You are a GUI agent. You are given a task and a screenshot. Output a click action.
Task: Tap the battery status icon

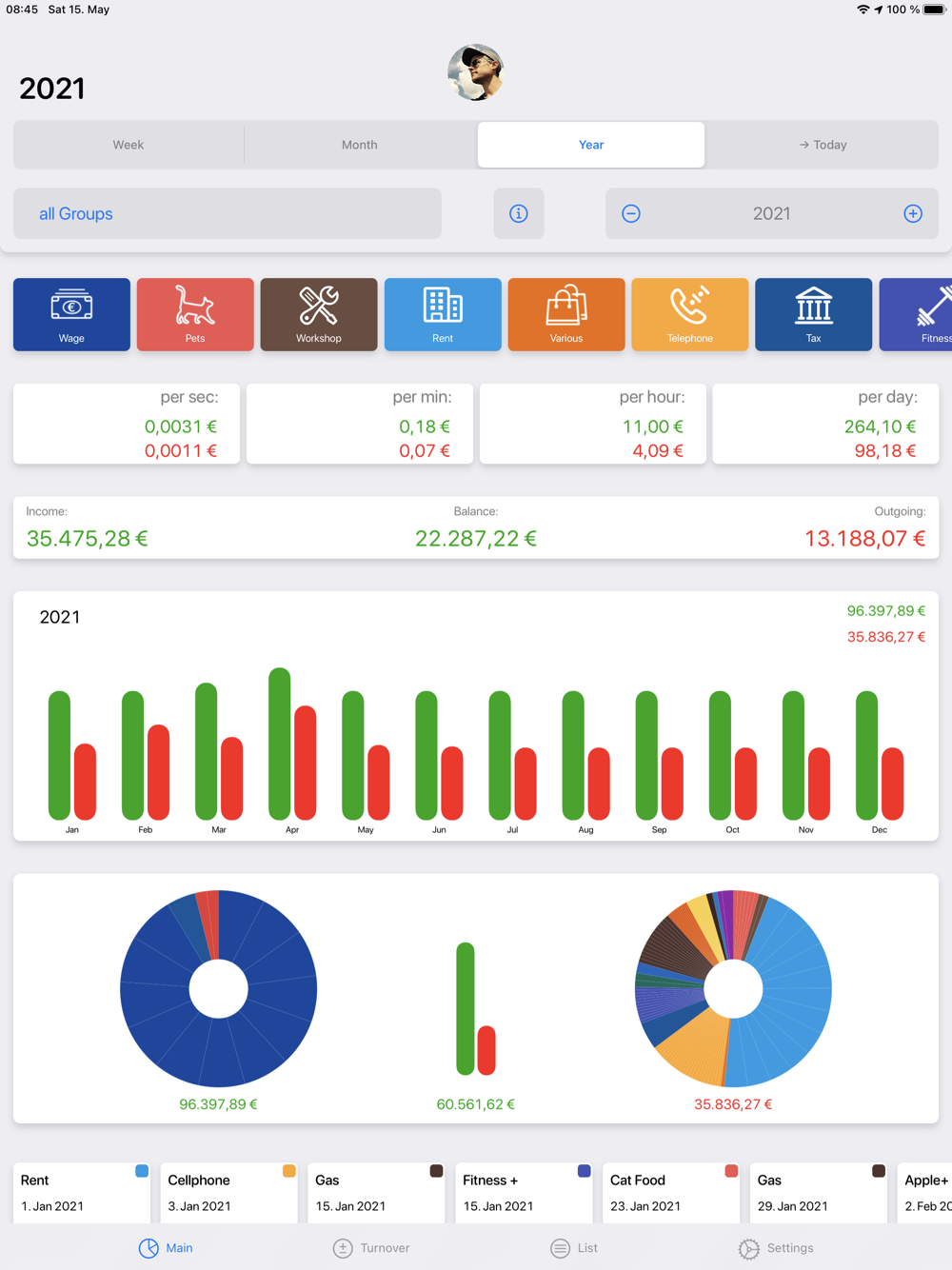click(x=934, y=10)
